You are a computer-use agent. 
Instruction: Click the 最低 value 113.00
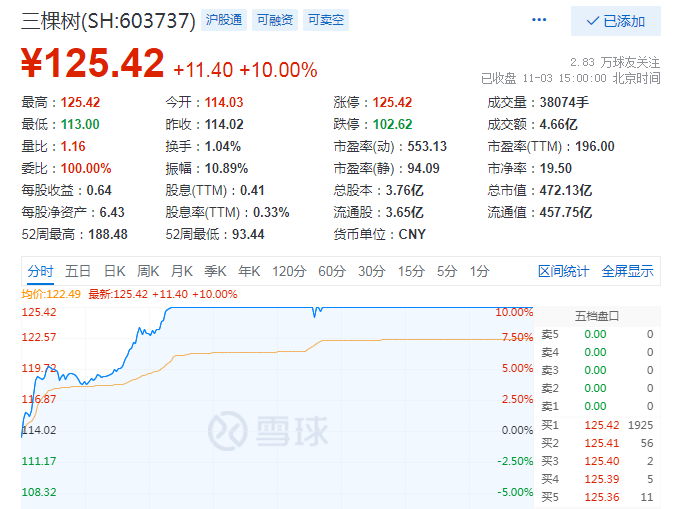80,124
